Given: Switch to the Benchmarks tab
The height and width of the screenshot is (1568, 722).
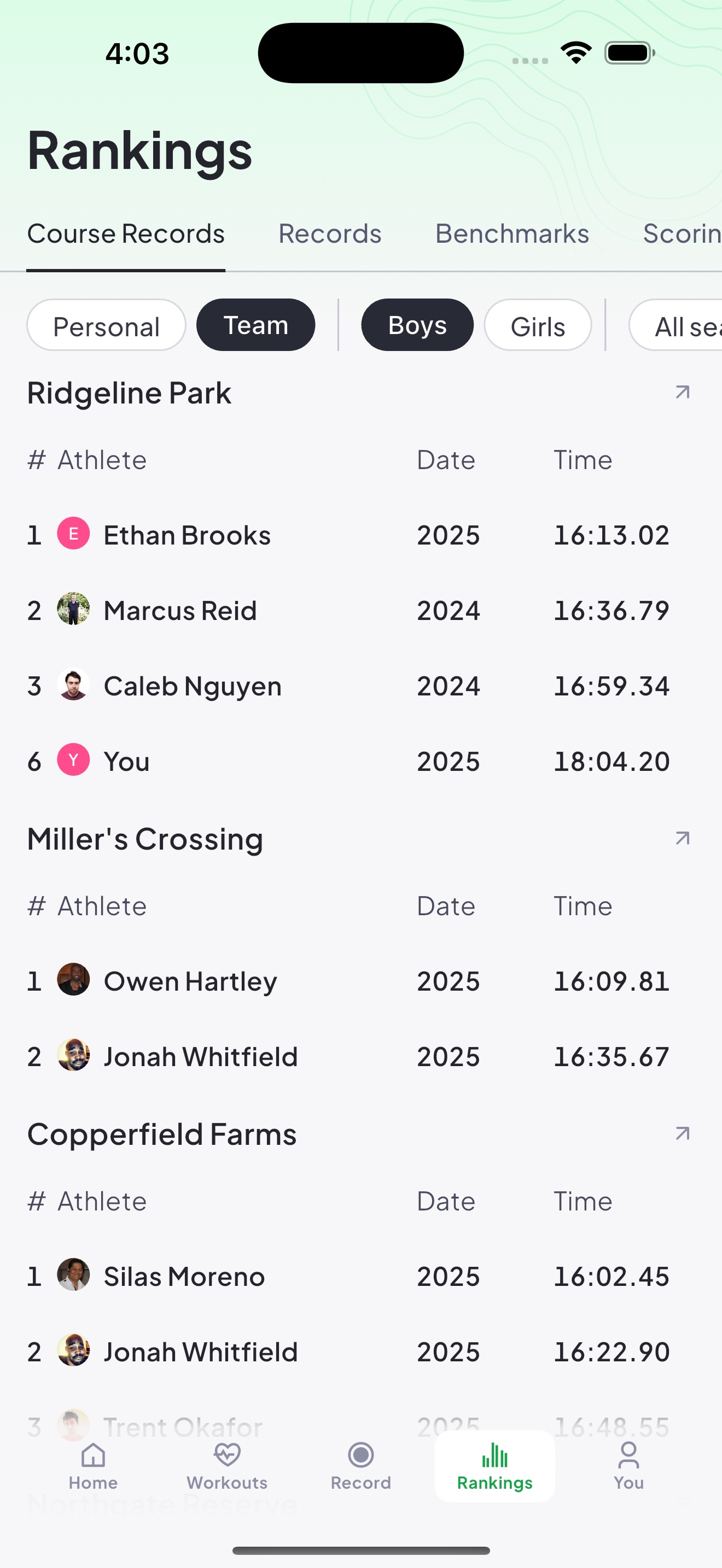Looking at the screenshot, I should tap(513, 234).
